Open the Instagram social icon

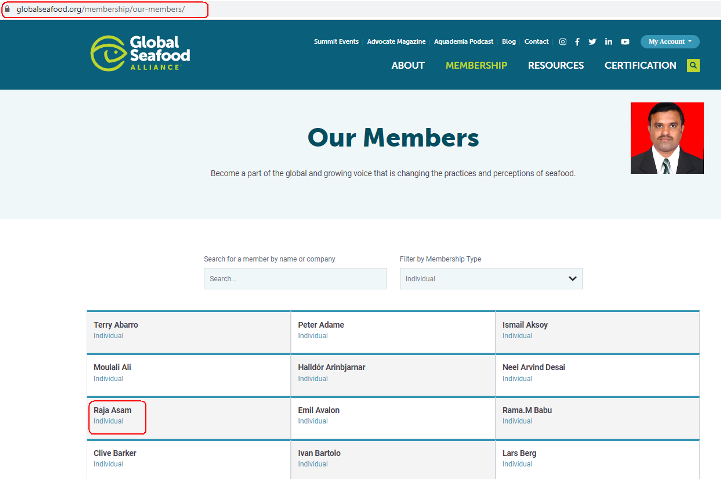tap(562, 42)
